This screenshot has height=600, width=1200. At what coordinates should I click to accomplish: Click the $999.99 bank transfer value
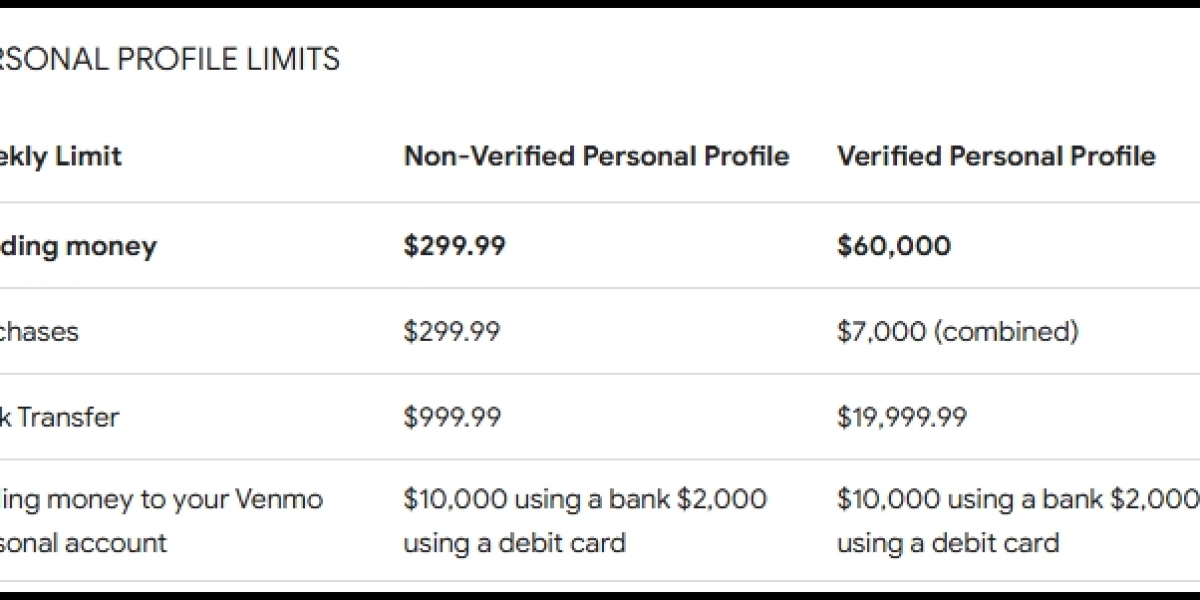pos(452,416)
